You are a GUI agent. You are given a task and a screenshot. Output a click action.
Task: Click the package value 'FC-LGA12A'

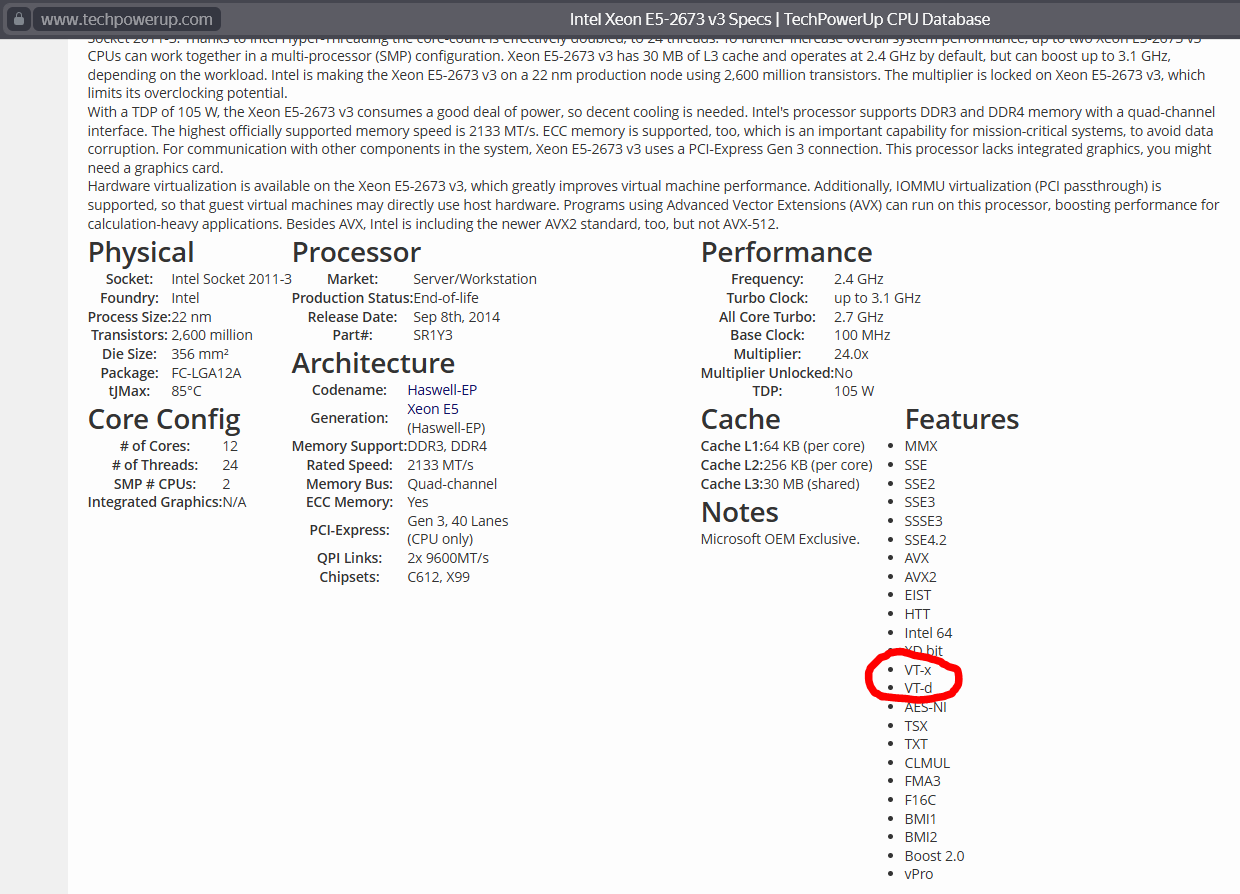pyautogui.click(x=206, y=373)
